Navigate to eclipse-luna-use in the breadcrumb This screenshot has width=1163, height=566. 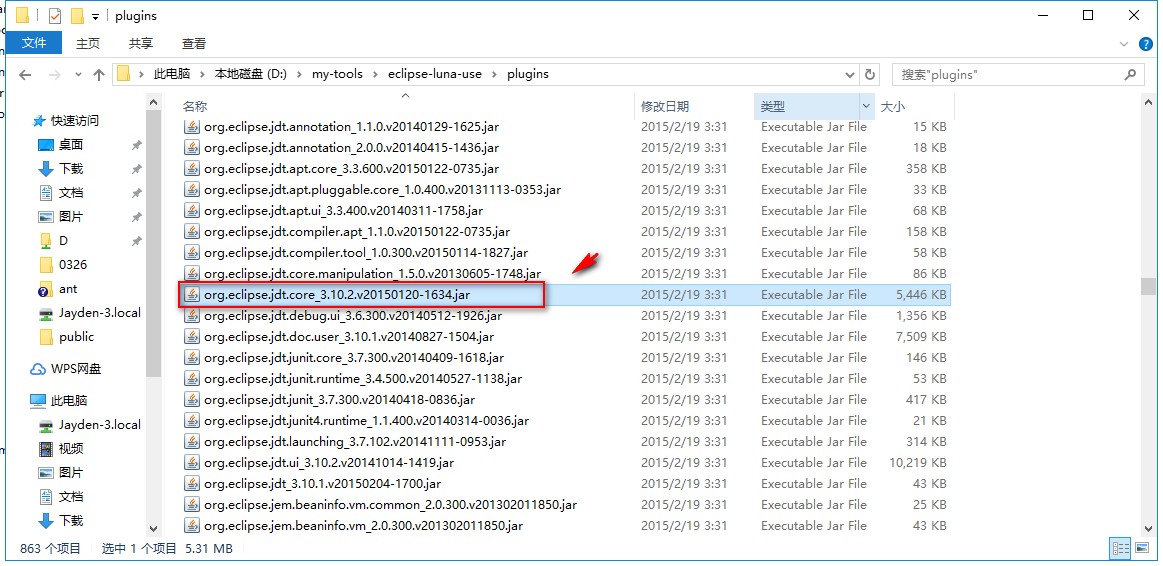click(437, 74)
